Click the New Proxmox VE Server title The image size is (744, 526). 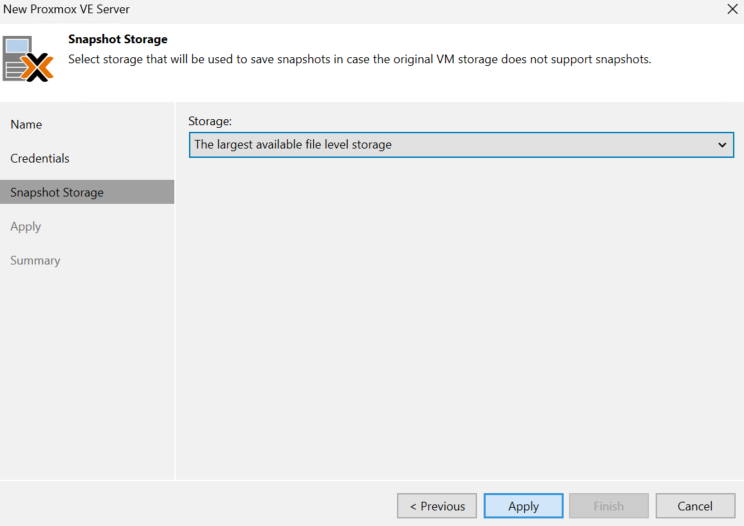pyautogui.click(x=66, y=9)
